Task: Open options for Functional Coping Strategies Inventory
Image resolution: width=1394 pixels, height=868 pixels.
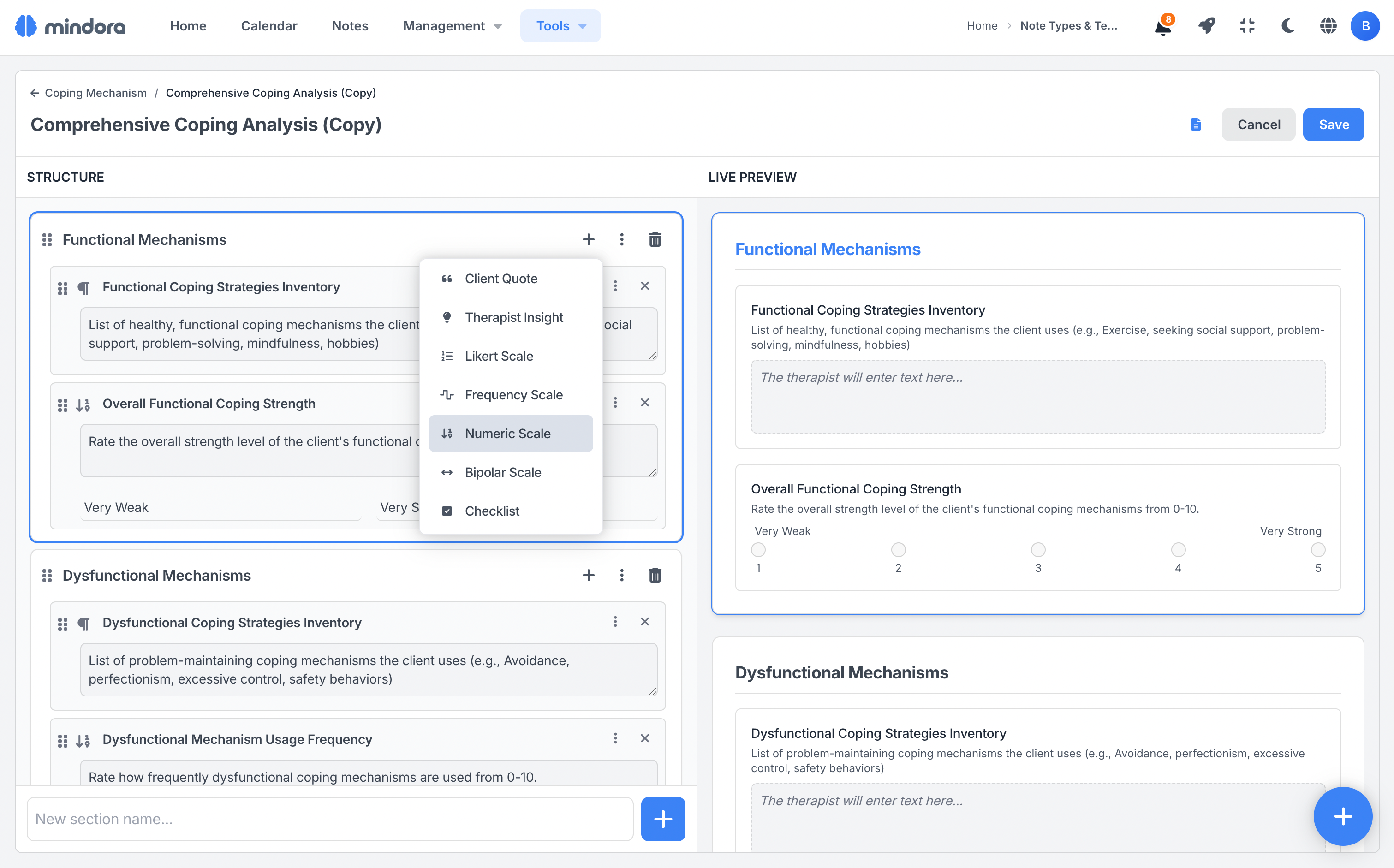Action: coord(615,286)
